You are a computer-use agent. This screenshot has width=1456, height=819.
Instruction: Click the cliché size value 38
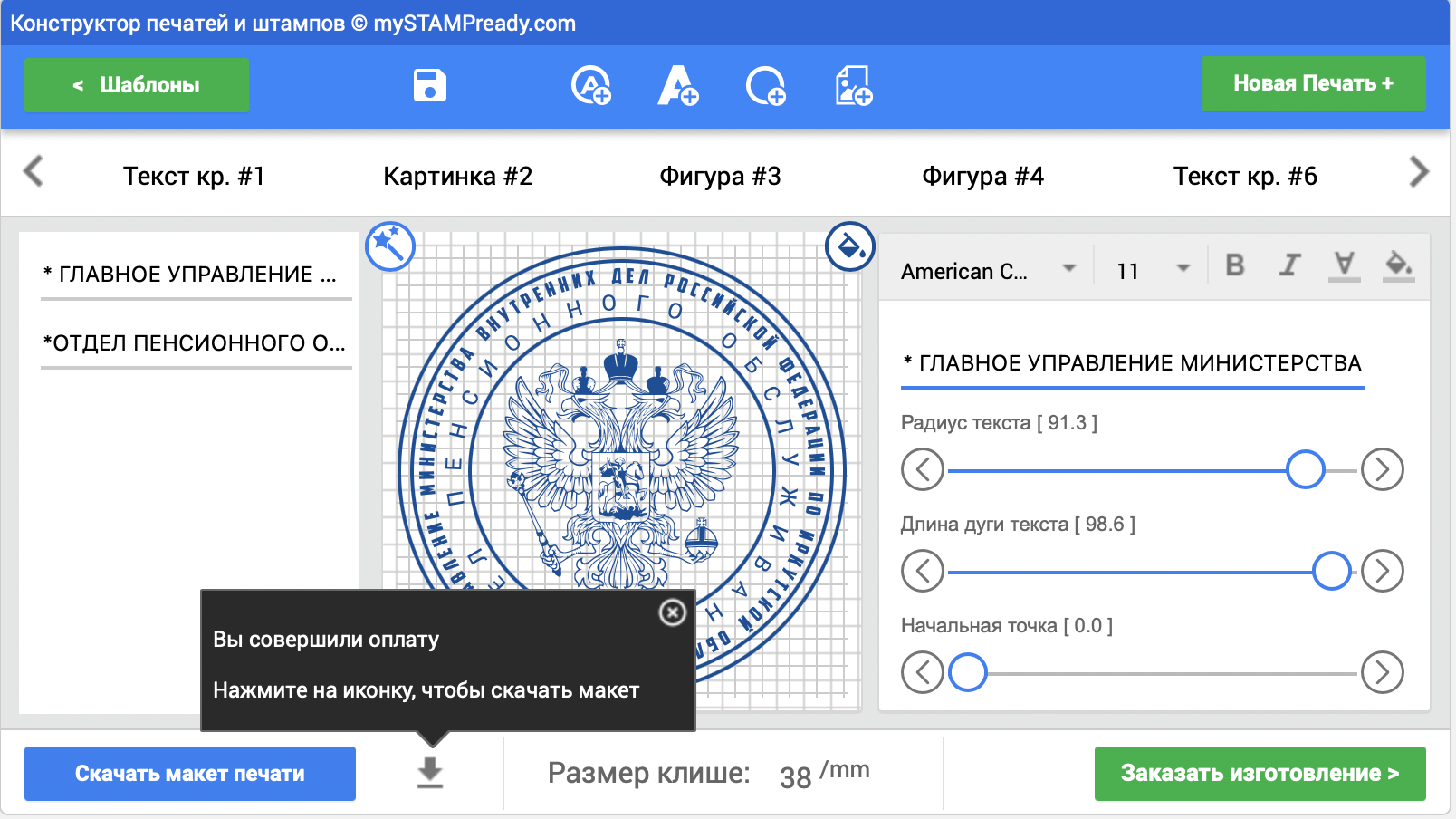pyautogui.click(x=795, y=777)
